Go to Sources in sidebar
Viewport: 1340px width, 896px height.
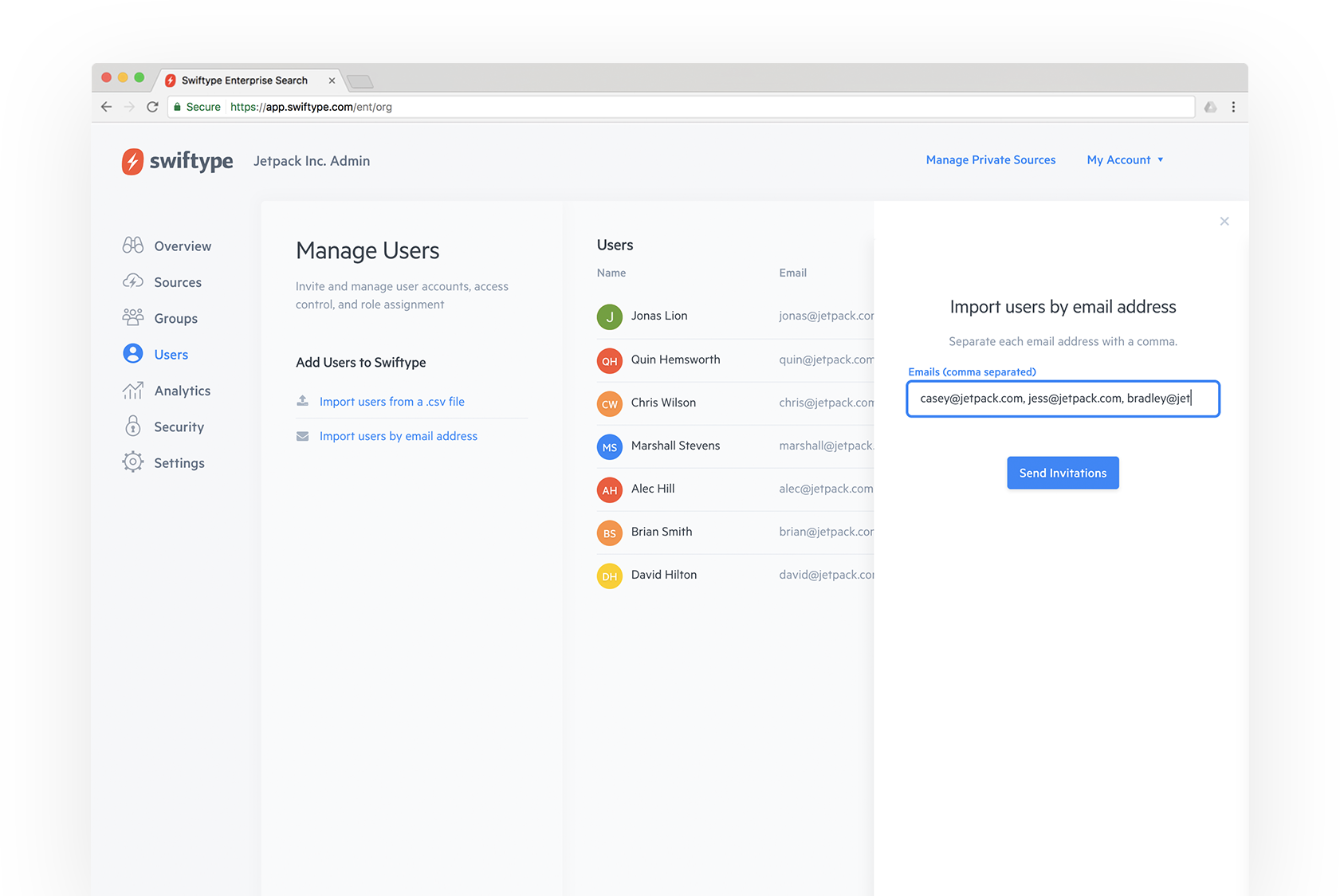pos(178,282)
